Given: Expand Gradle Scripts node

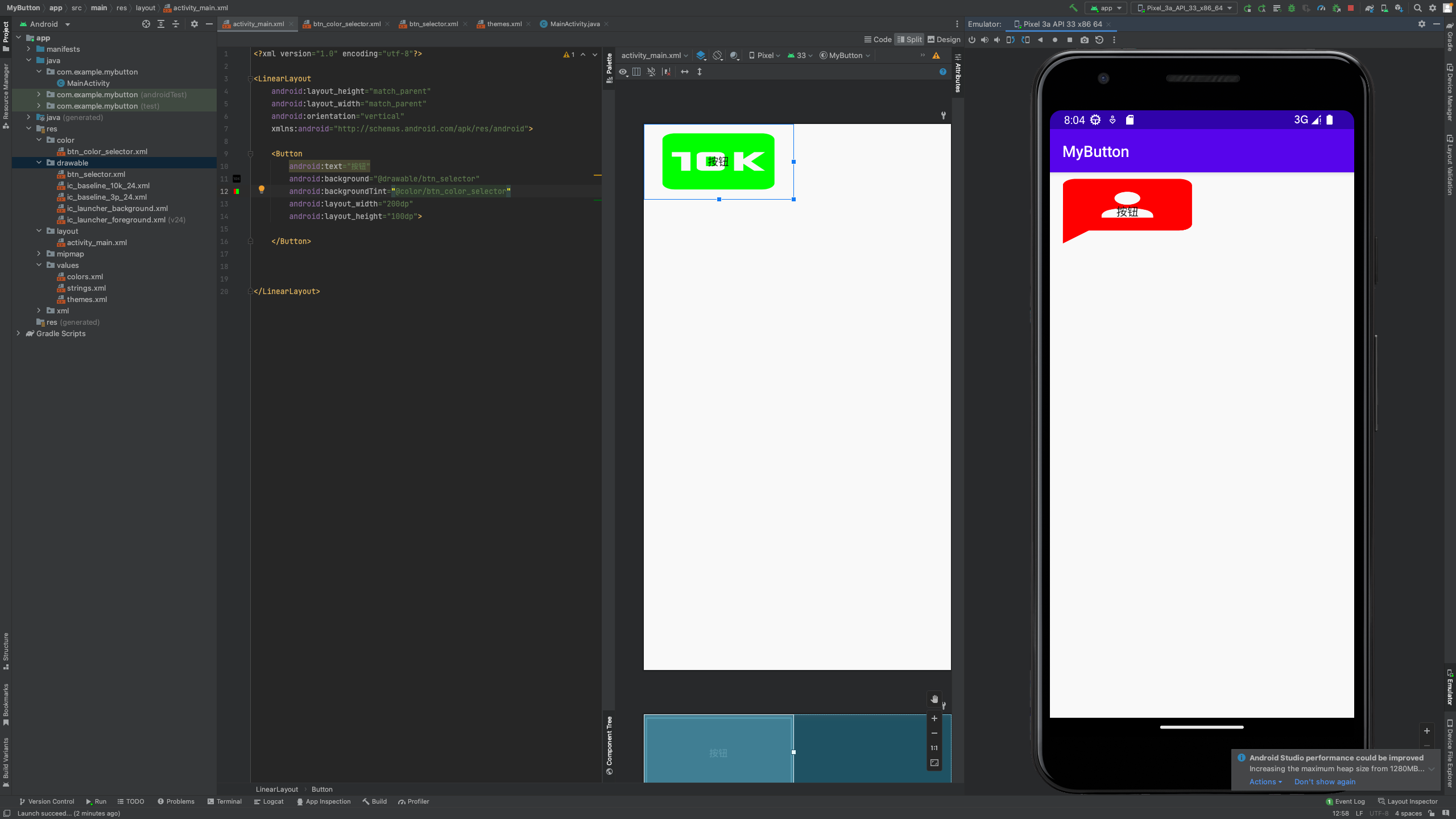Looking at the screenshot, I should point(18,333).
